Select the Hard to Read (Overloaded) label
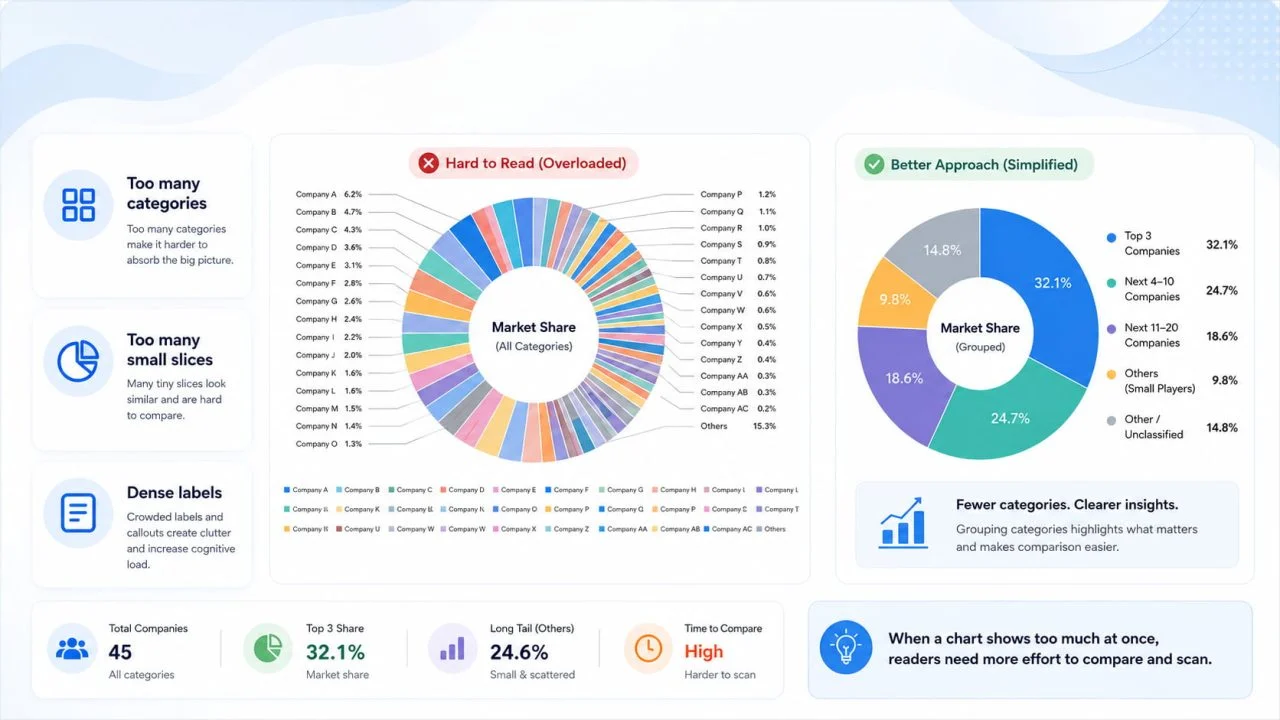1280x720 pixels. [x=536, y=163]
